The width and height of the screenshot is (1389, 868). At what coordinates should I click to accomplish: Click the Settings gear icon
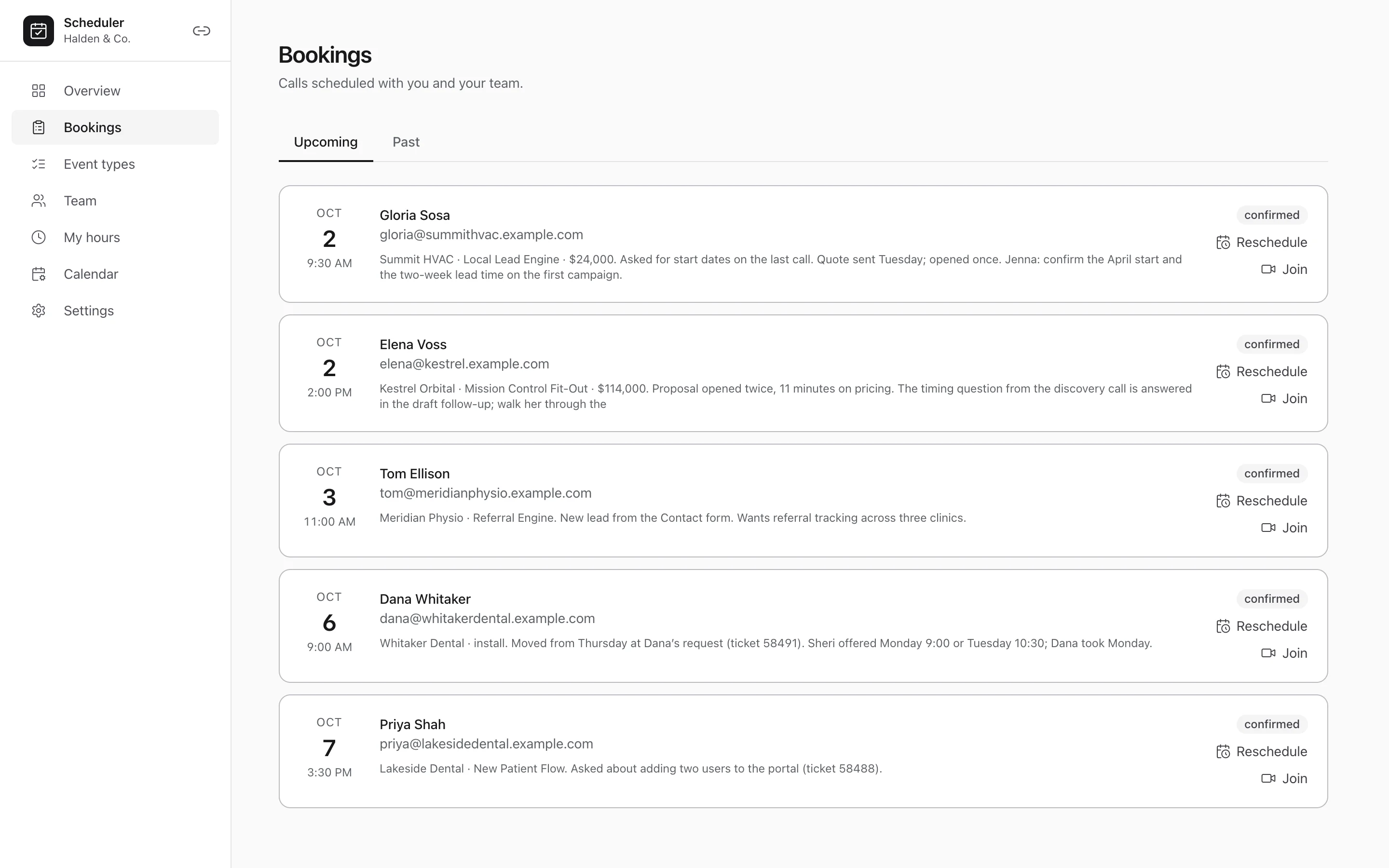pyautogui.click(x=39, y=311)
